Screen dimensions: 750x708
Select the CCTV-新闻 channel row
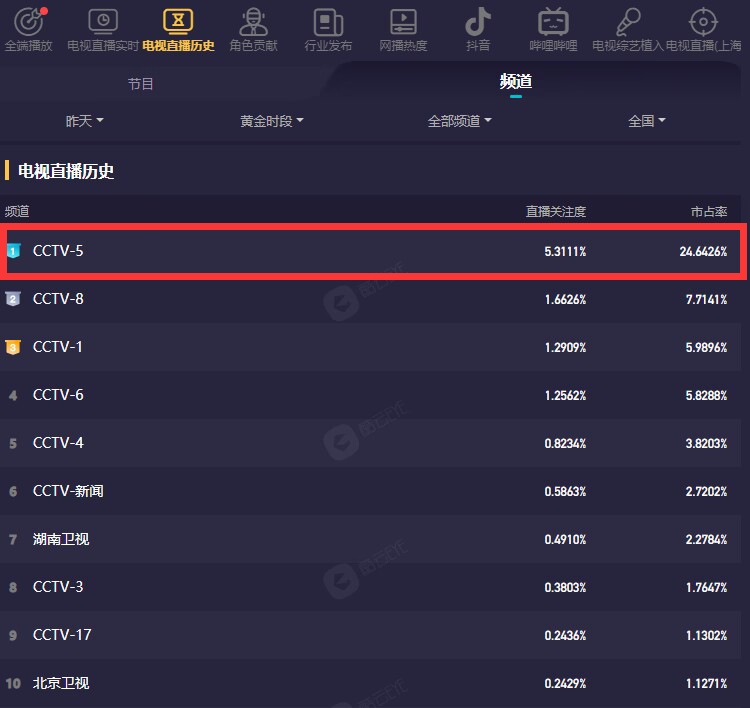pyautogui.click(x=370, y=491)
